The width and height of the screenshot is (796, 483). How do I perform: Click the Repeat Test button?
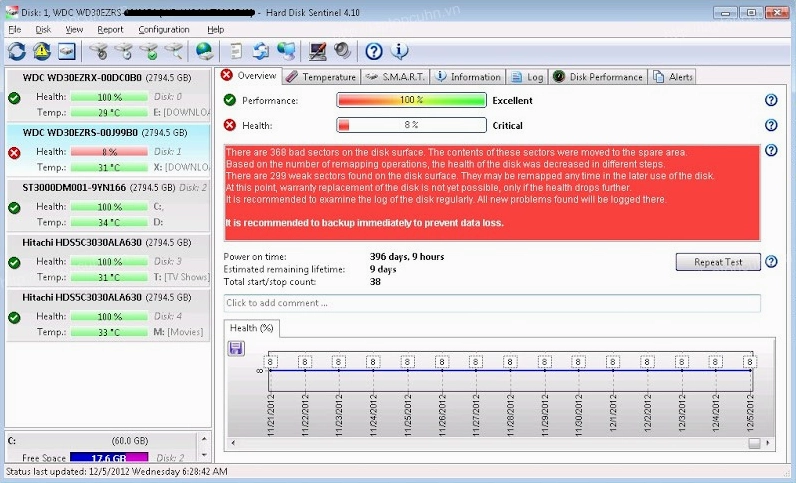[x=718, y=262]
